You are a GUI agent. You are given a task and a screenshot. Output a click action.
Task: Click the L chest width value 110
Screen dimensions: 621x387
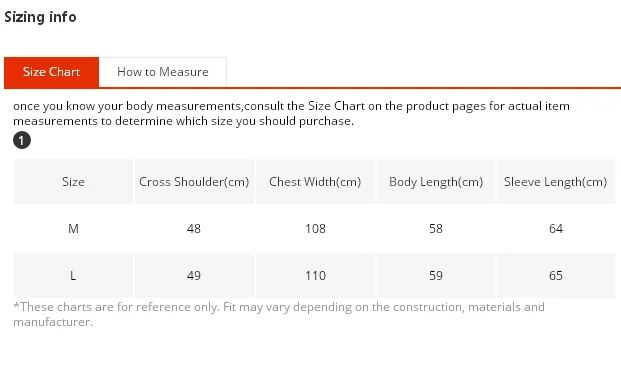315,275
